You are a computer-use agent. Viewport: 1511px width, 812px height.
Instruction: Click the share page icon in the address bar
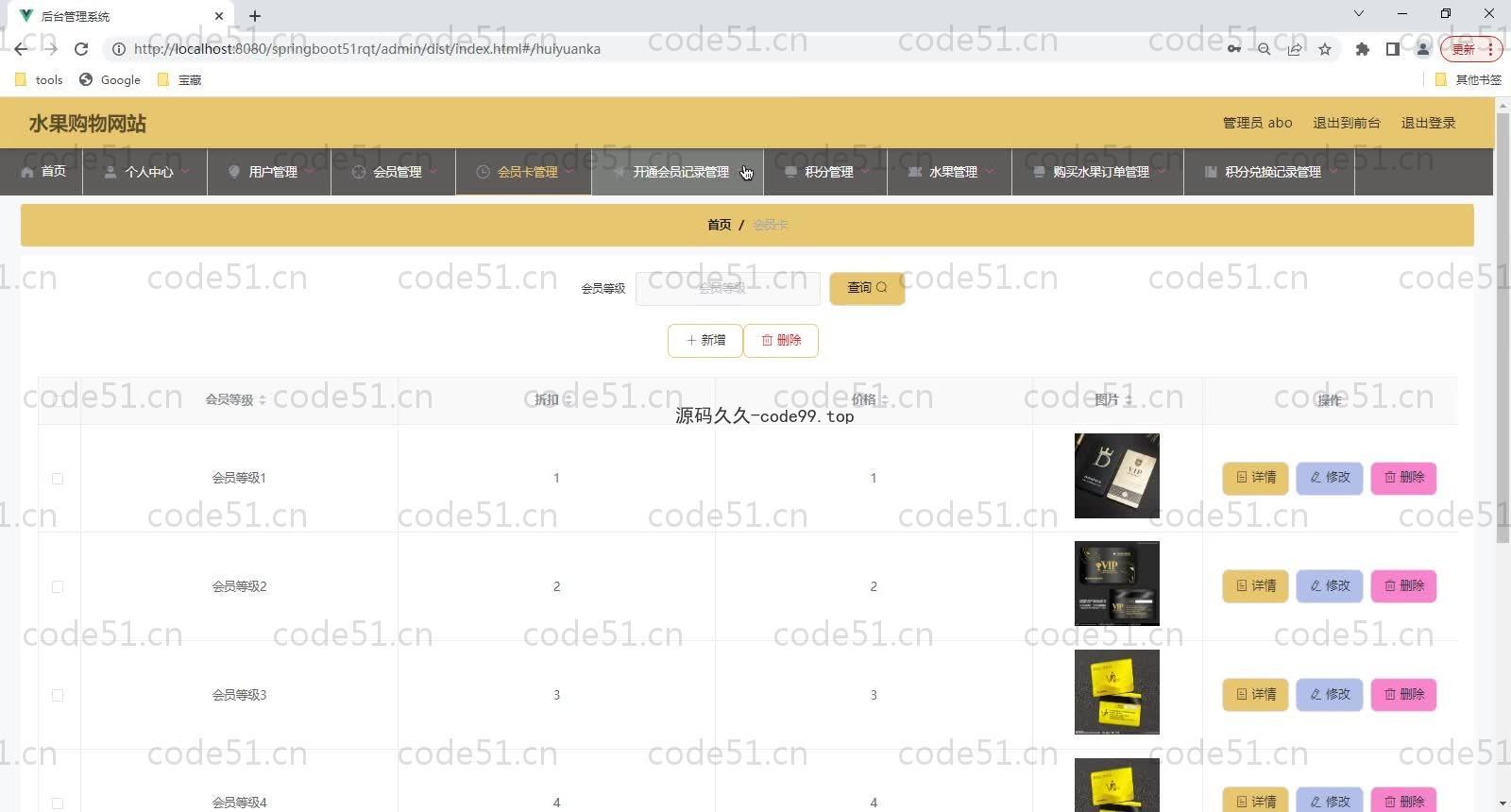tap(1295, 49)
